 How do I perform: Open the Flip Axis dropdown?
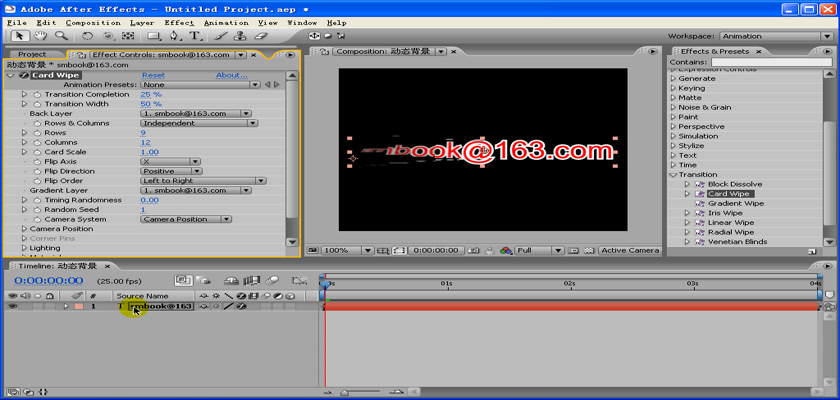170,162
